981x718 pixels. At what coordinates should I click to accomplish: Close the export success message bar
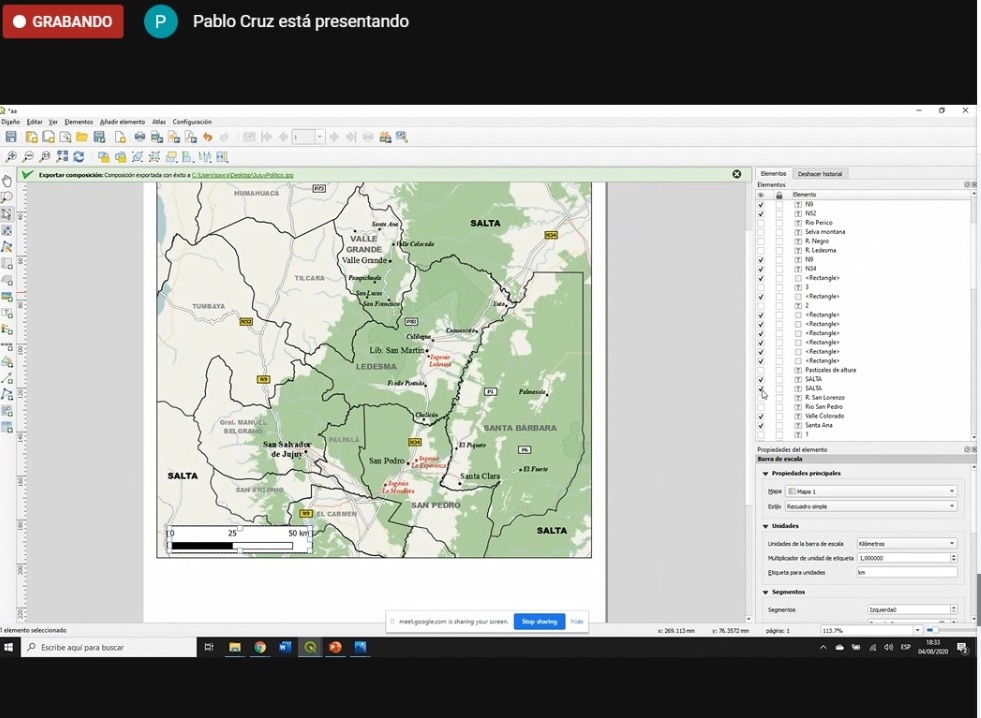(737, 174)
